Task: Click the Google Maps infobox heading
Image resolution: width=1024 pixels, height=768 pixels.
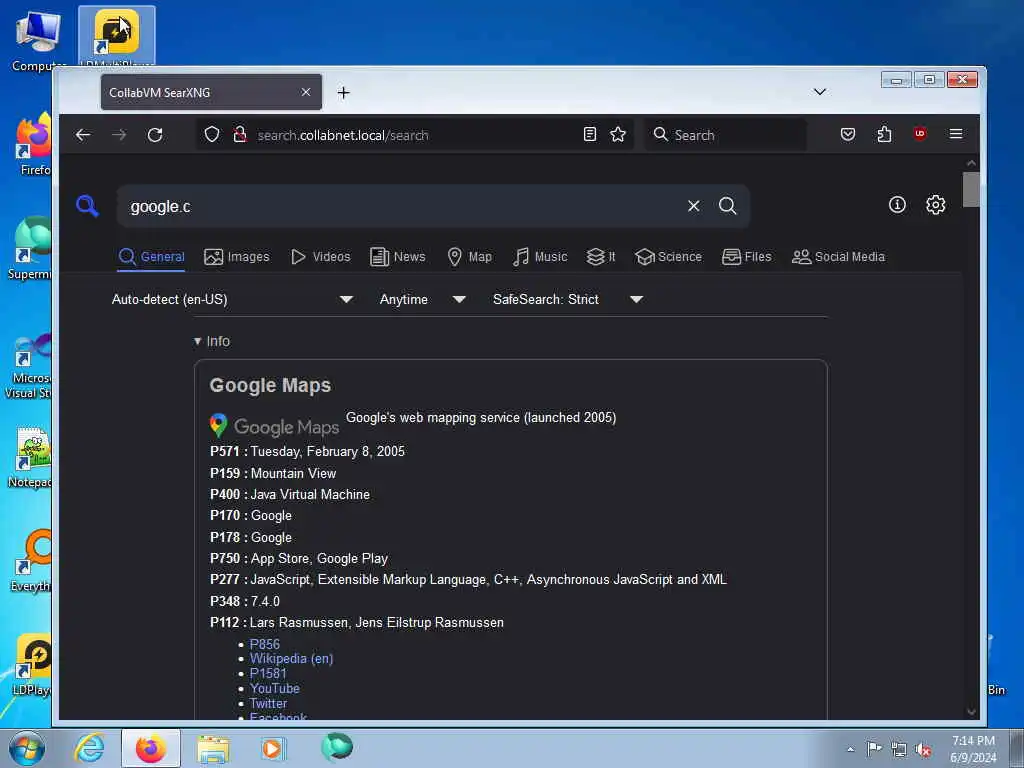Action: coord(270,385)
